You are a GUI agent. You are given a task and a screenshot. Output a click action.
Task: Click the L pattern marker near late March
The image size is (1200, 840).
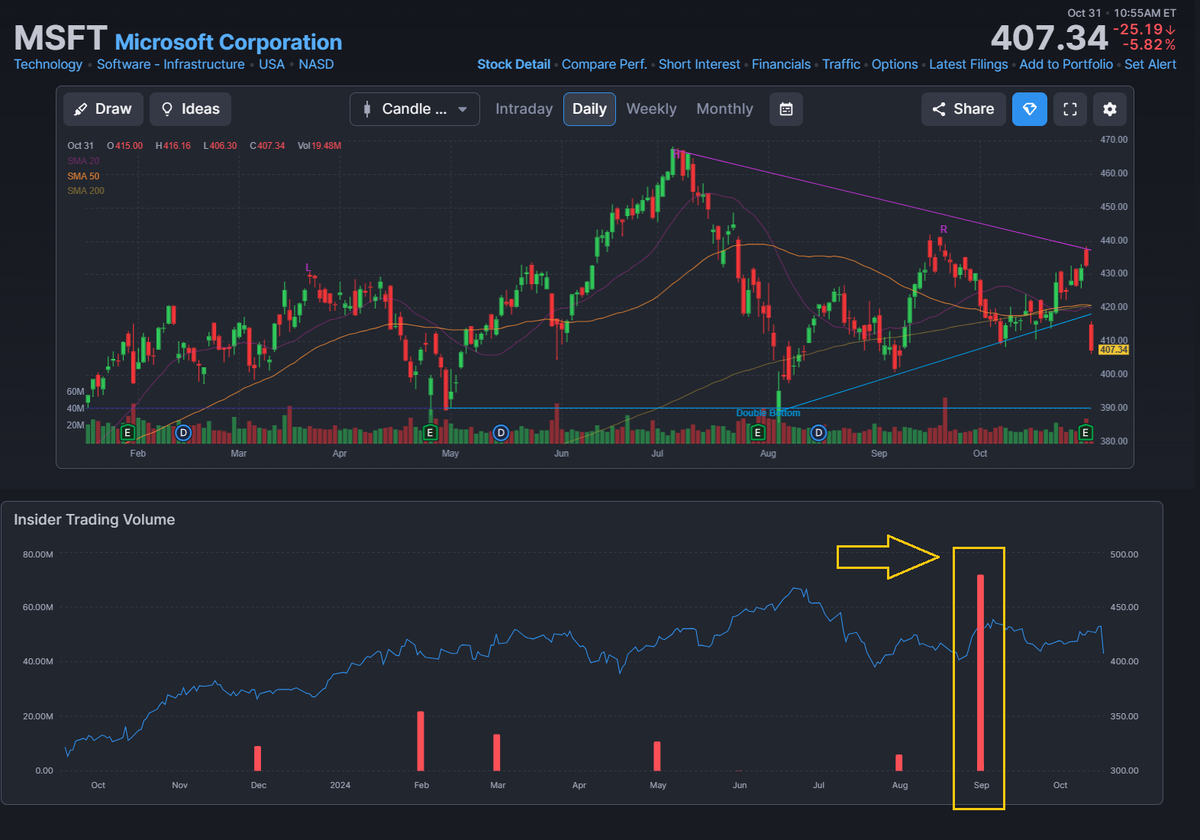pos(308,267)
